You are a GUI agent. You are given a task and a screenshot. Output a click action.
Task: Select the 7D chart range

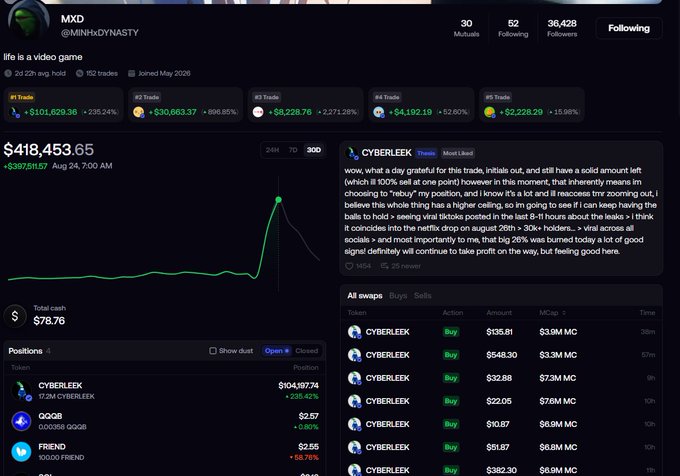coord(293,150)
